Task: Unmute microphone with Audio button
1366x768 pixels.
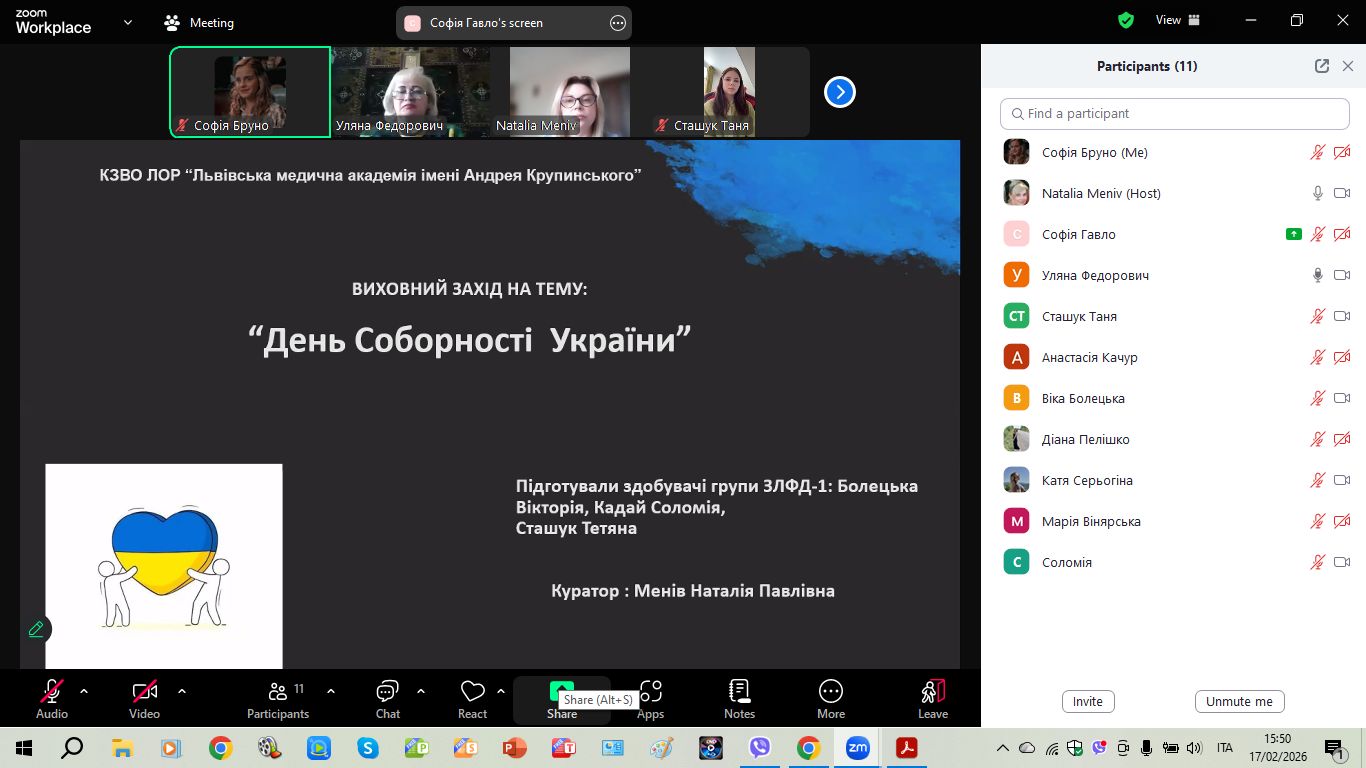Action: [52, 699]
